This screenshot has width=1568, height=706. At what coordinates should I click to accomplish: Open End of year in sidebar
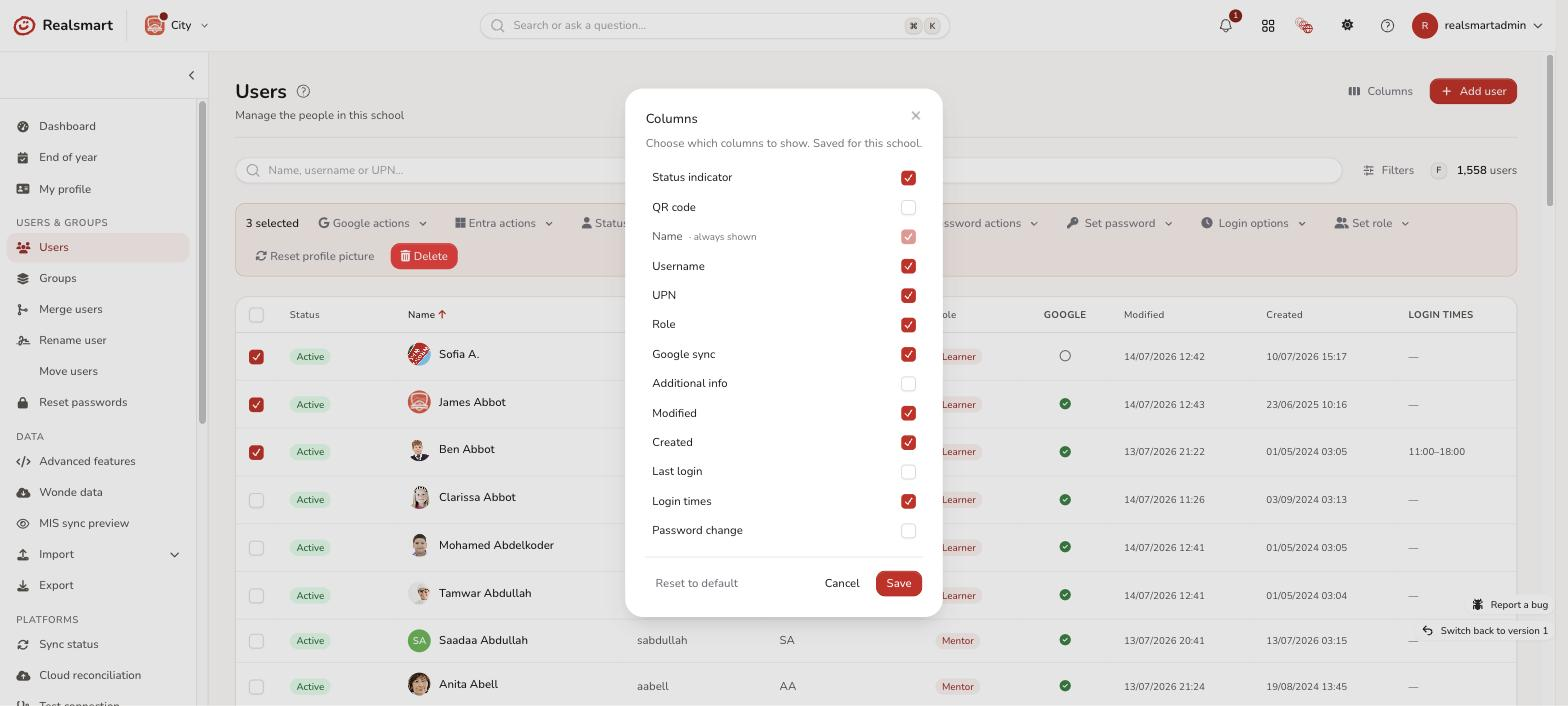click(x=98, y=157)
